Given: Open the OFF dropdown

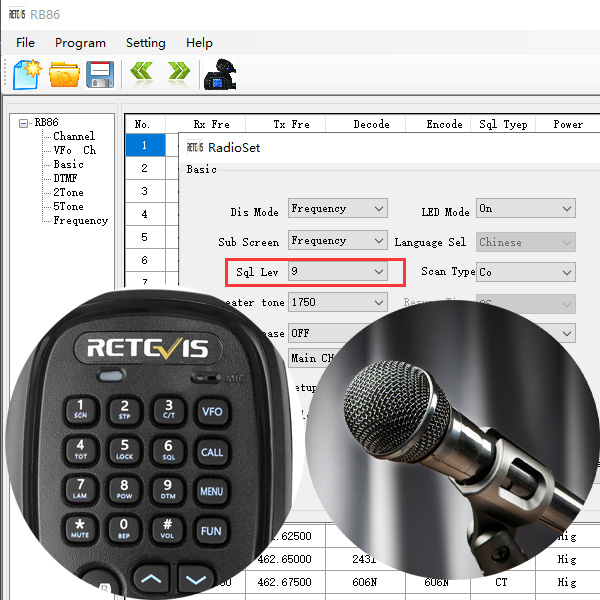Looking at the screenshot, I should coord(331,333).
